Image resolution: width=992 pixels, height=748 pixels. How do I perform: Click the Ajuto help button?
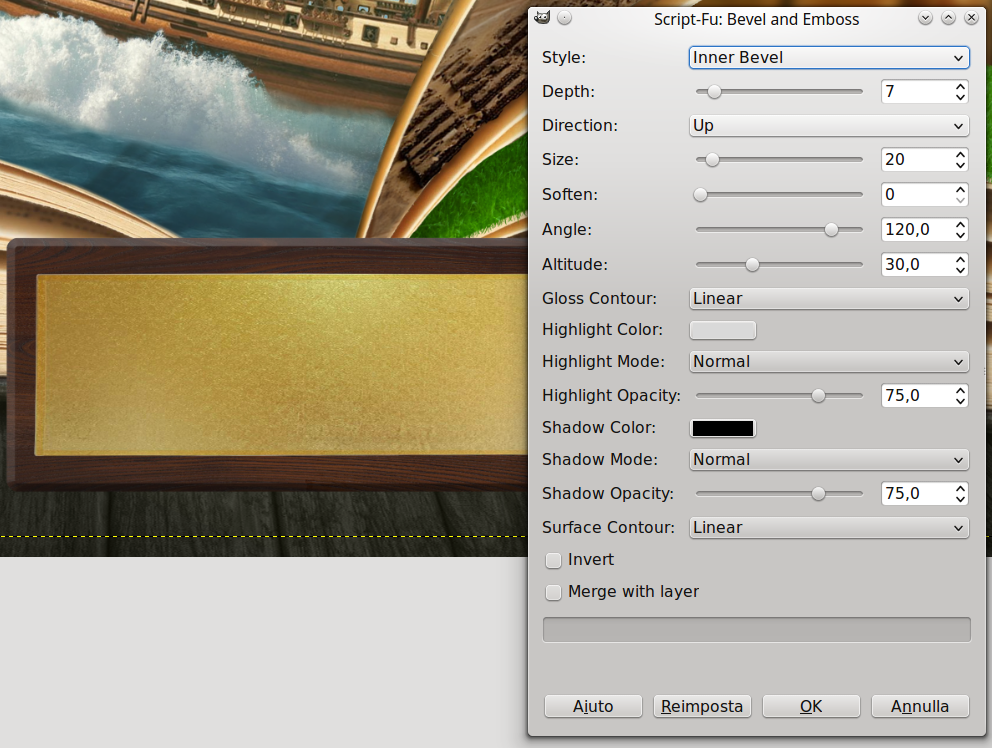click(x=593, y=706)
